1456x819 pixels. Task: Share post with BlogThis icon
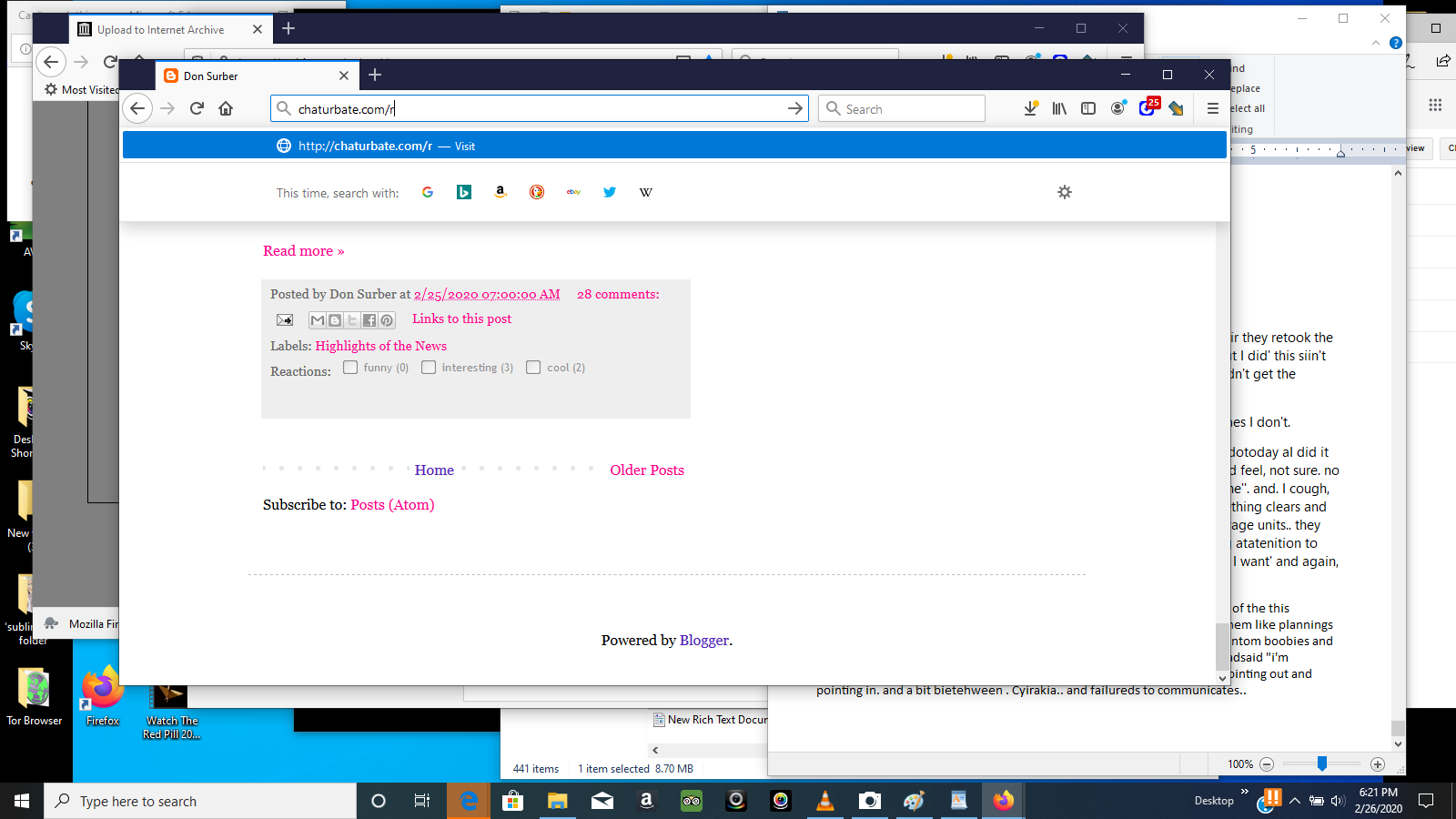[335, 319]
